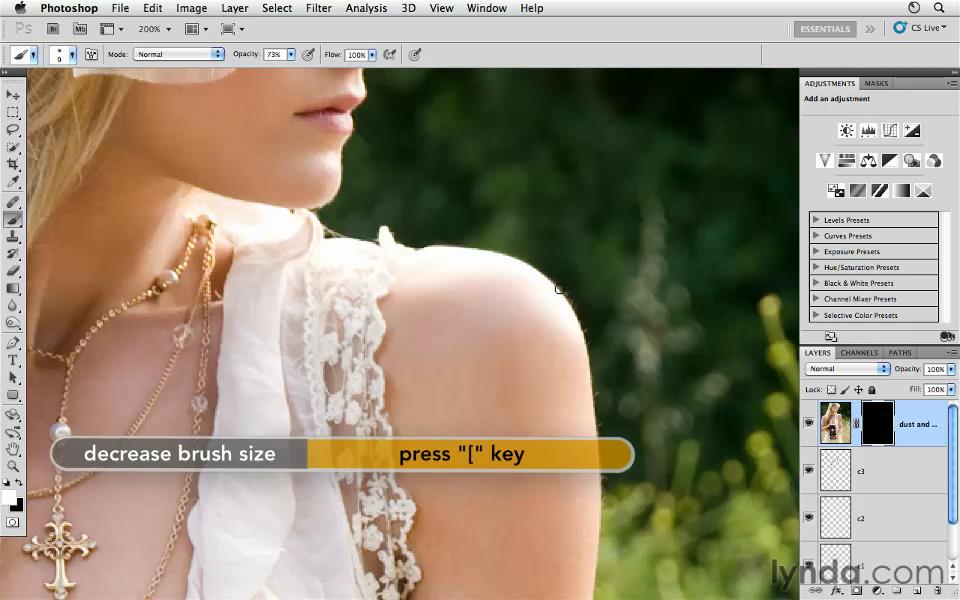
Task: Add a Brightness/Contrast adjustment
Action: pos(847,130)
